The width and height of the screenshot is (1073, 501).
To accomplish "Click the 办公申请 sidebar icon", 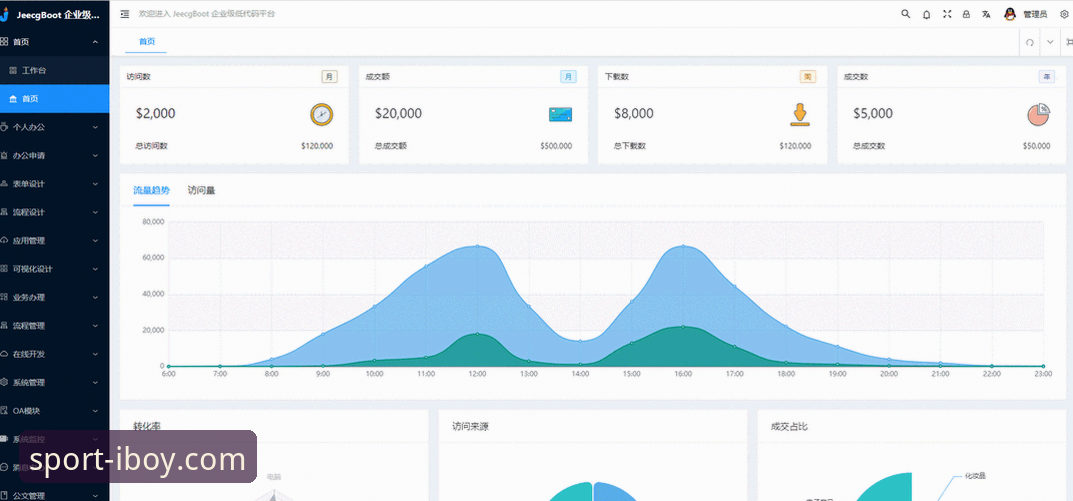I will tap(4, 155).
